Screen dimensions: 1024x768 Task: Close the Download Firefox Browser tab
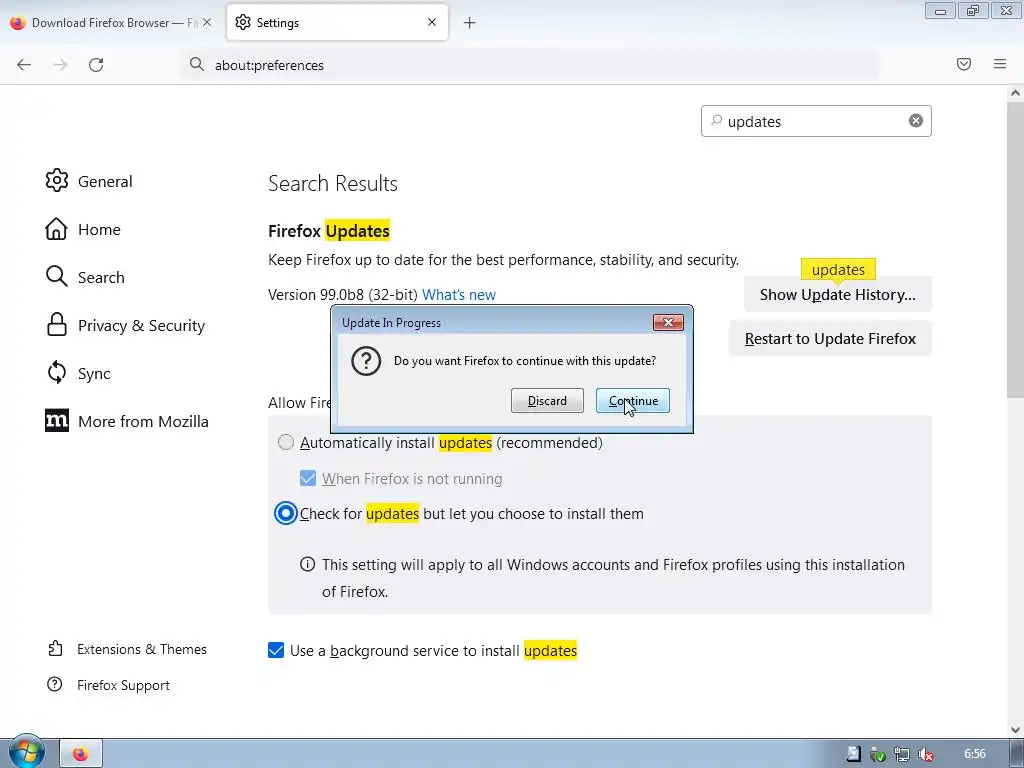pos(207,22)
